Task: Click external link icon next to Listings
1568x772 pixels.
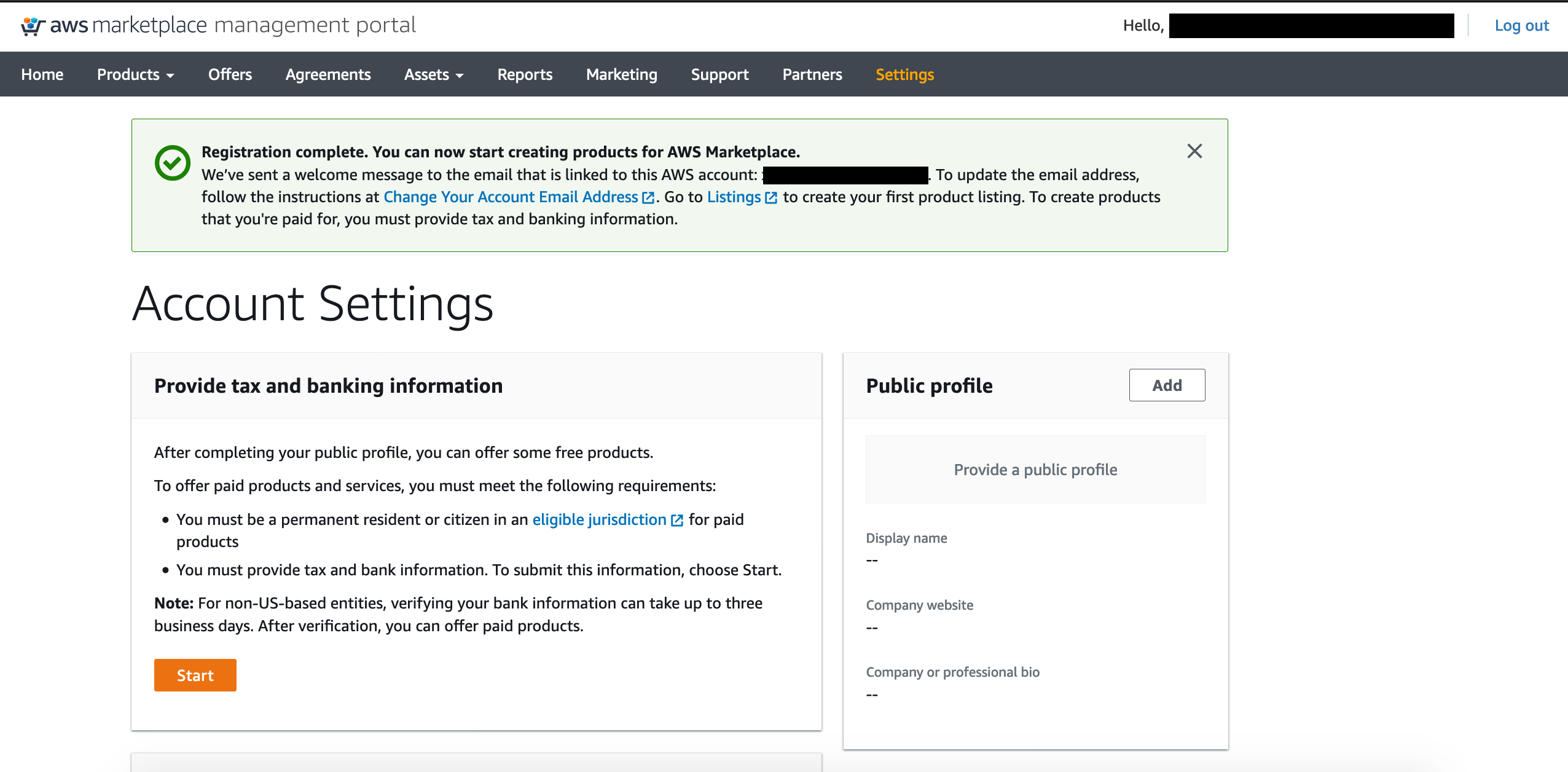Action: (x=771, y=197)
